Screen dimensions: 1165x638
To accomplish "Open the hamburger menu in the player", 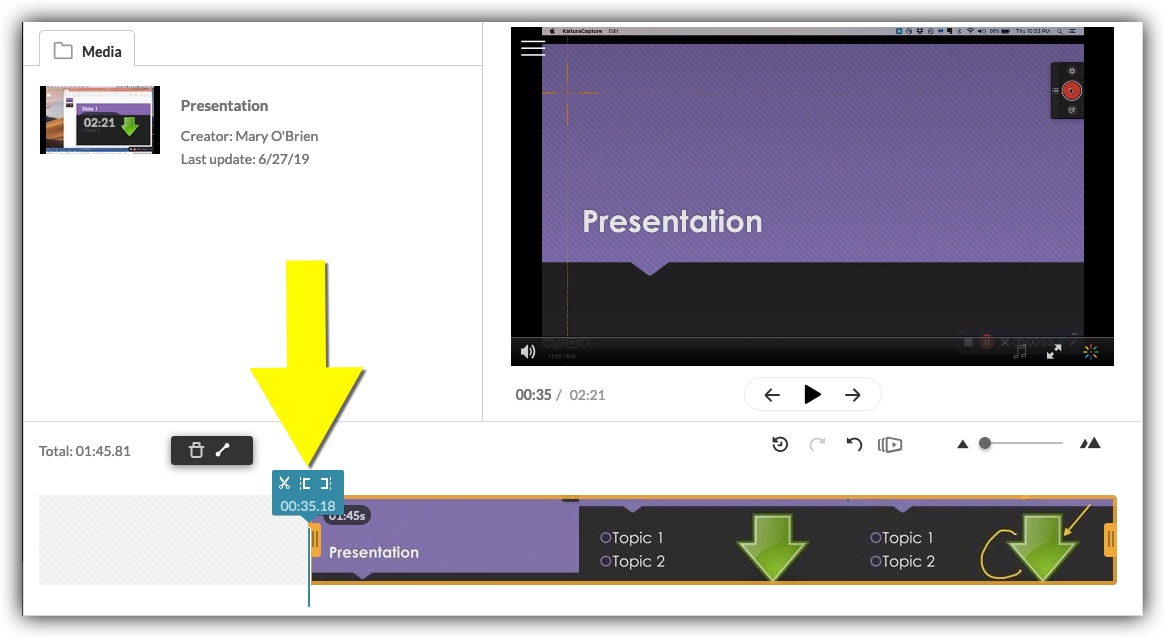I will pyautogui.click(x=533, y=48).
